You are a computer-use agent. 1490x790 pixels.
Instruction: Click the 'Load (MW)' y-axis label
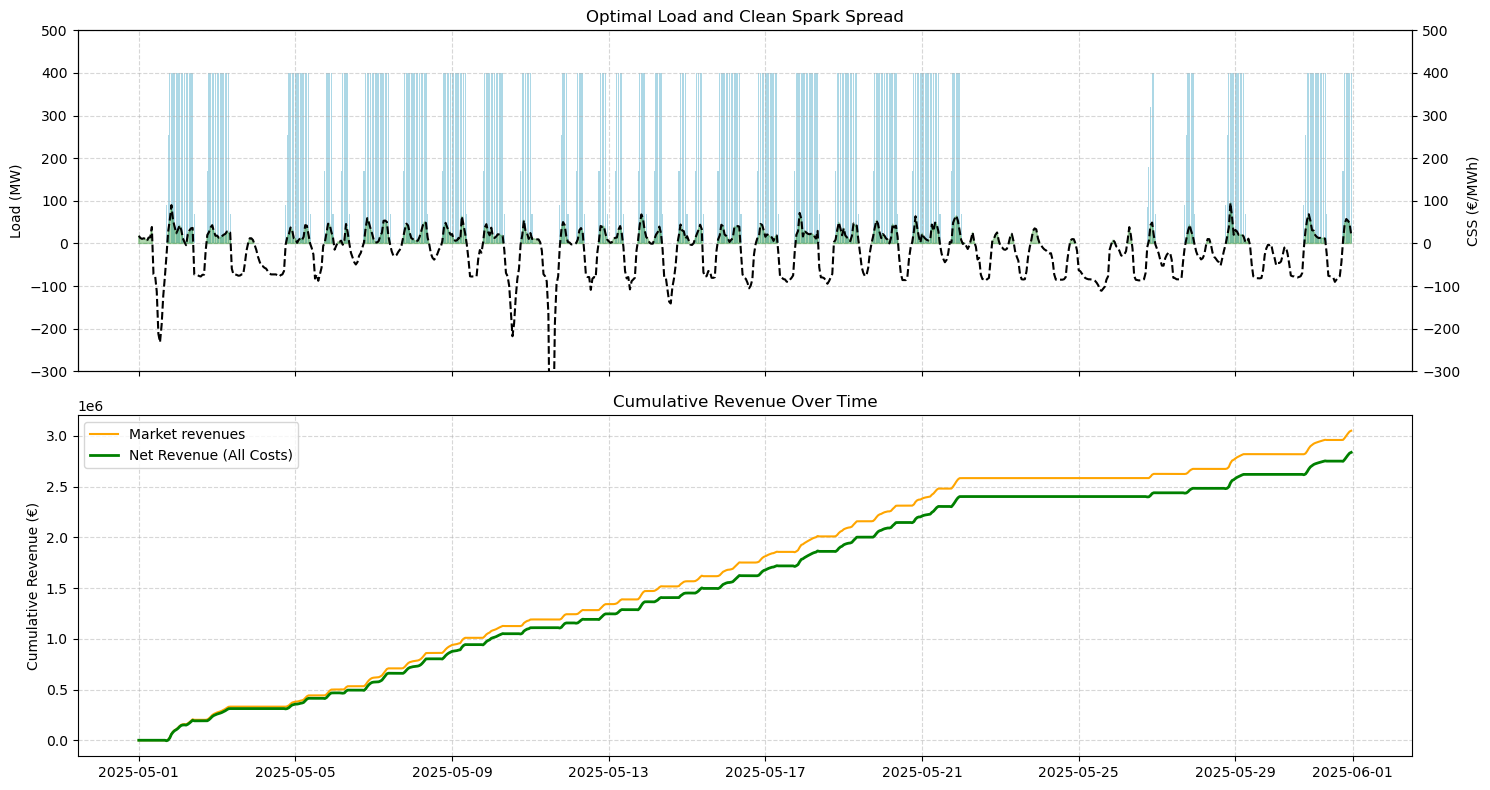(x=16, y=201)
